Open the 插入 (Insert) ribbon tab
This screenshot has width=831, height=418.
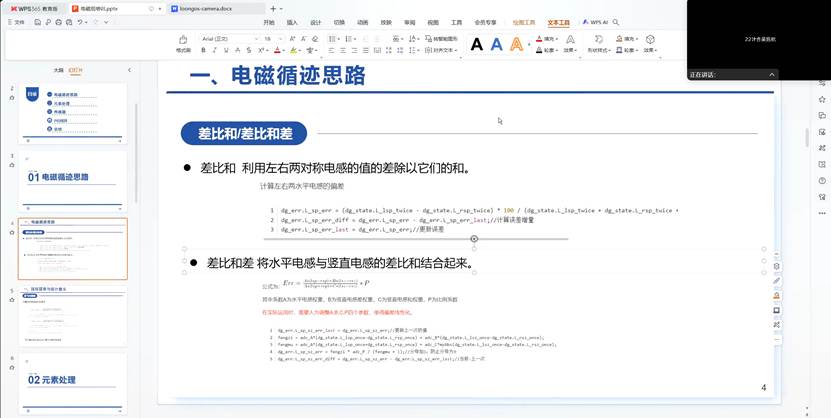292,21
